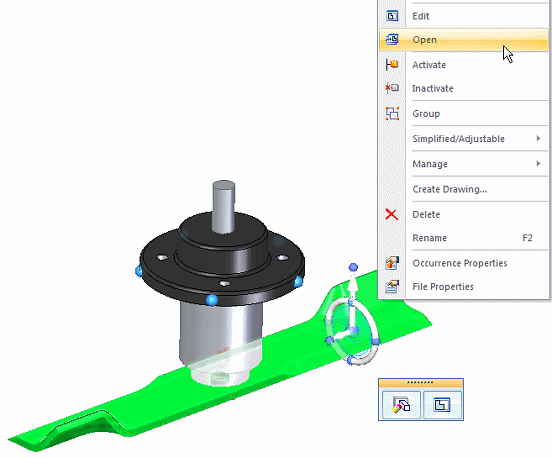Click the Occurrence Properties icon
552x458 pixels.
[x=392, y=263]
